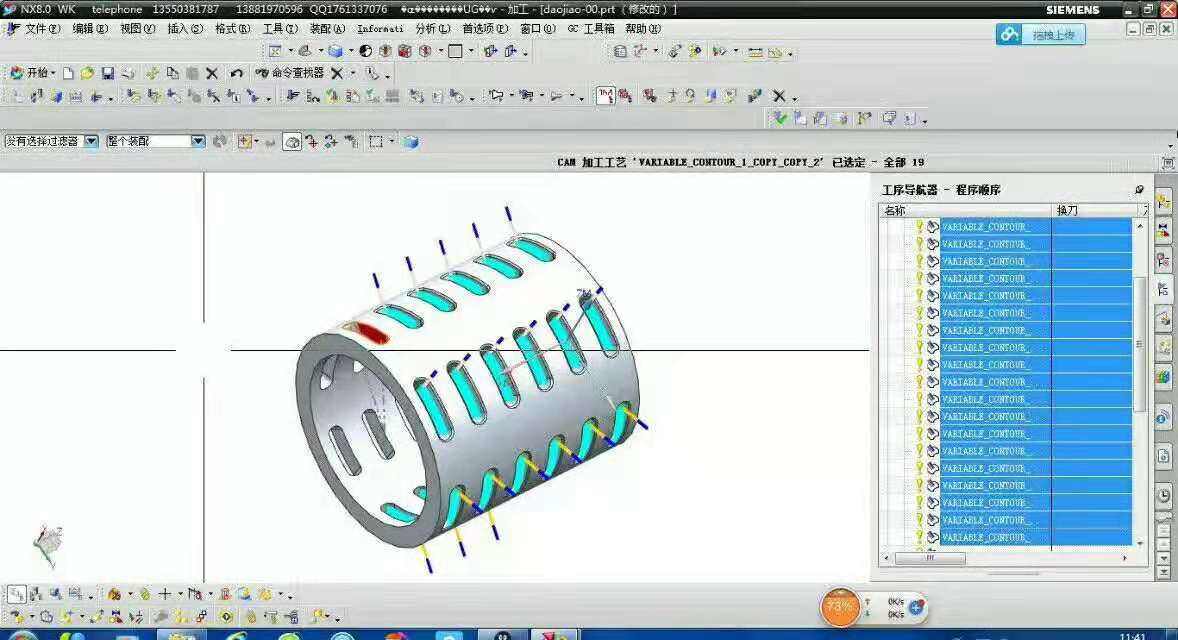
Task: Click the blue cube icon in selection bar
Action: pyautogui.click(x=410, y=142)
